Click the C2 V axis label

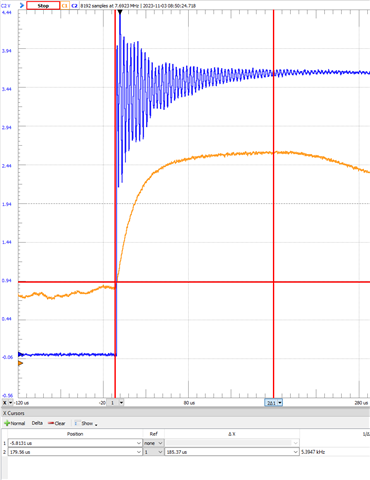point(6,6)
